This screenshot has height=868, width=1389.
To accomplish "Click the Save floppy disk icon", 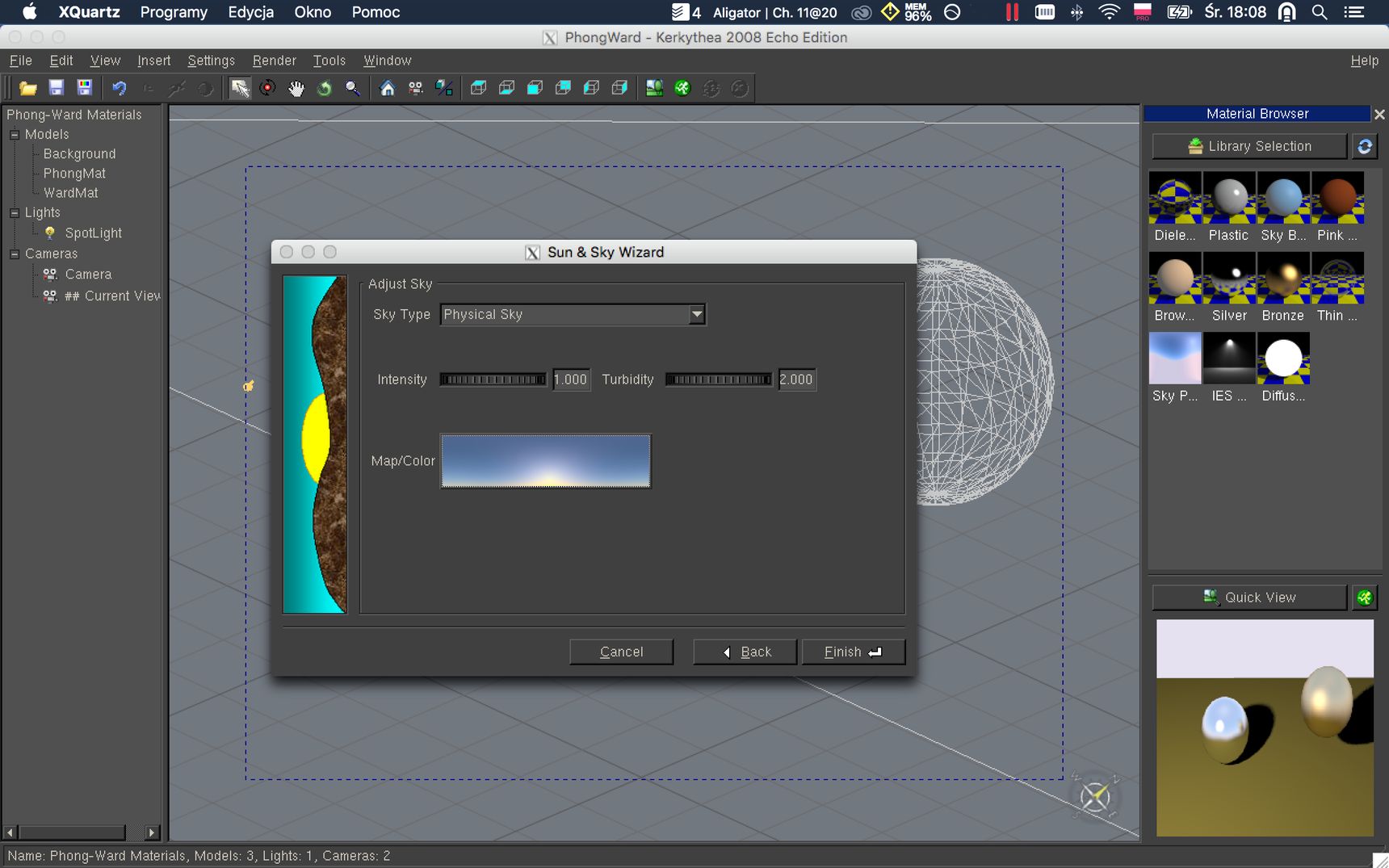I will [56, 88].
